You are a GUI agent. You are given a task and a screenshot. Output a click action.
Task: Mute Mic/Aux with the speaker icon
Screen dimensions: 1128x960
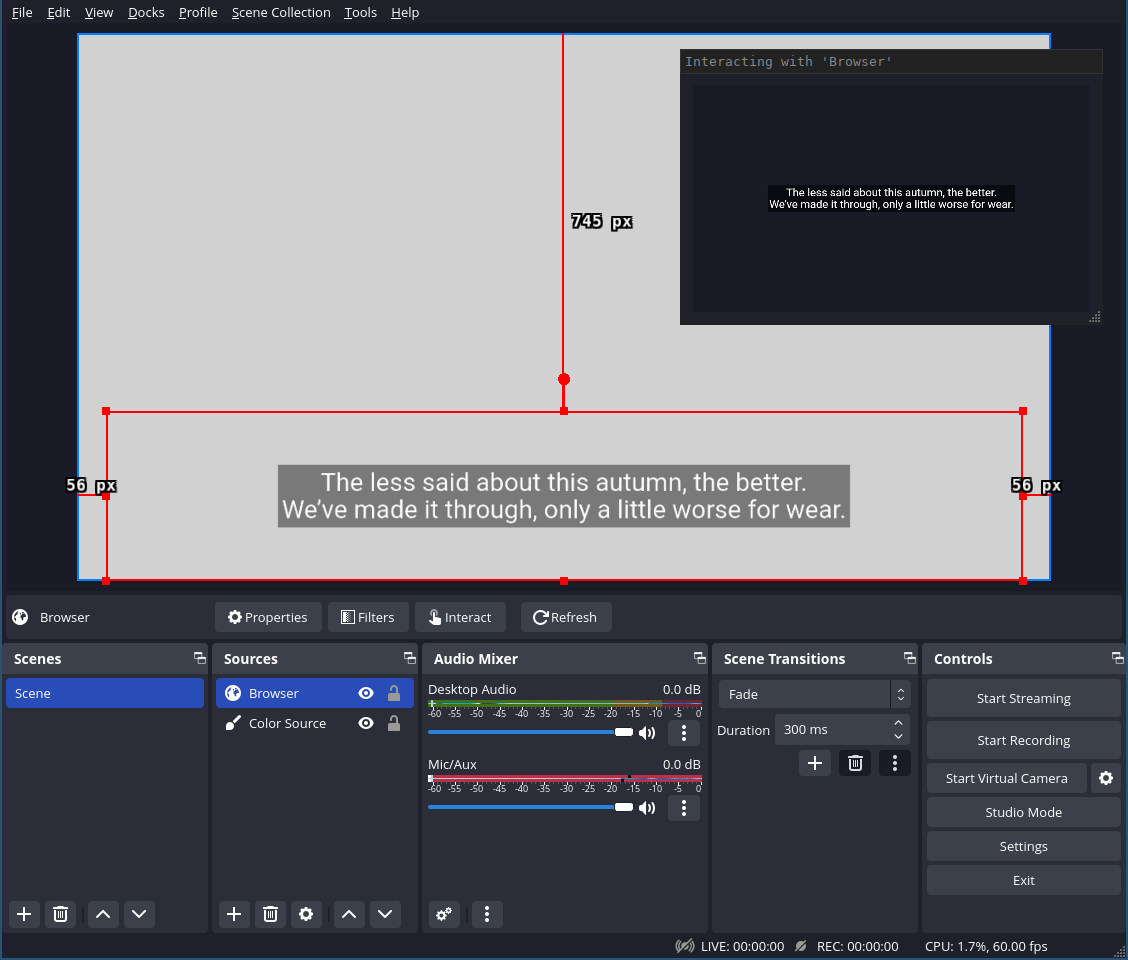[x=647, y=807]
